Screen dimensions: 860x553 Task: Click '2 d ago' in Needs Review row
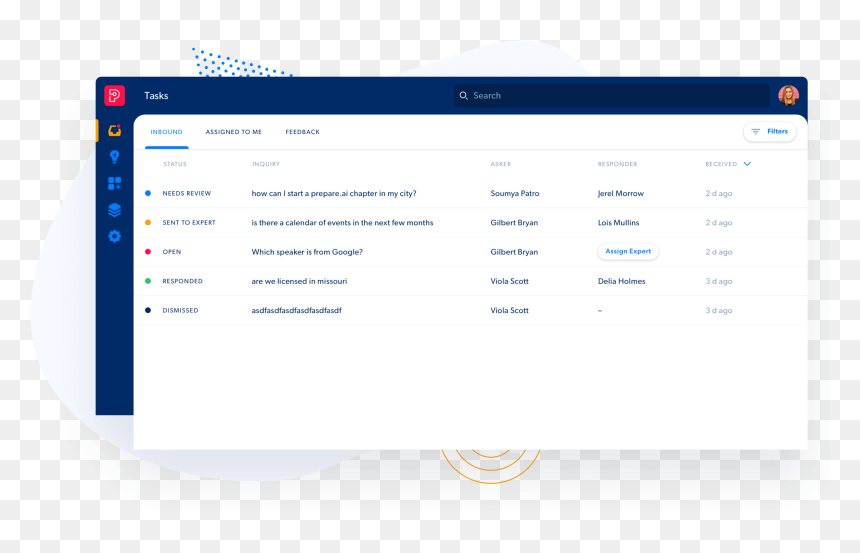point(718,193)
